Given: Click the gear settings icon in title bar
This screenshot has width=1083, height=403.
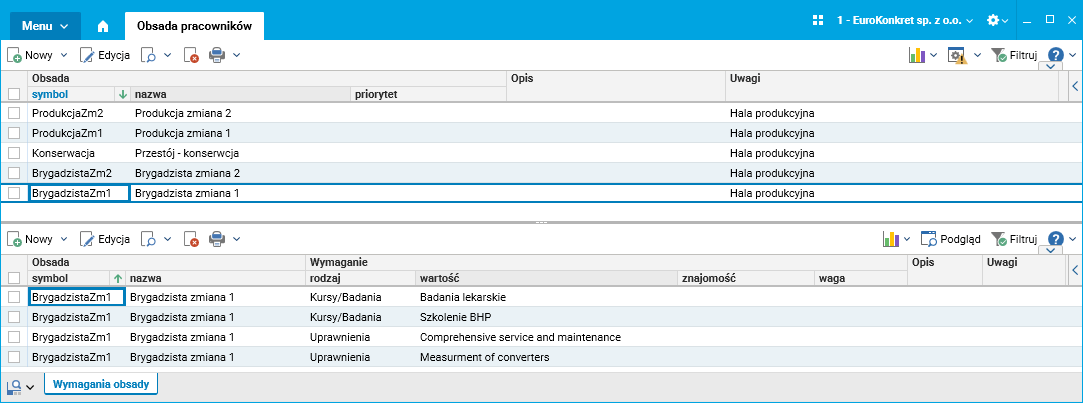Looking at the screenshot, I should point(992,20).
